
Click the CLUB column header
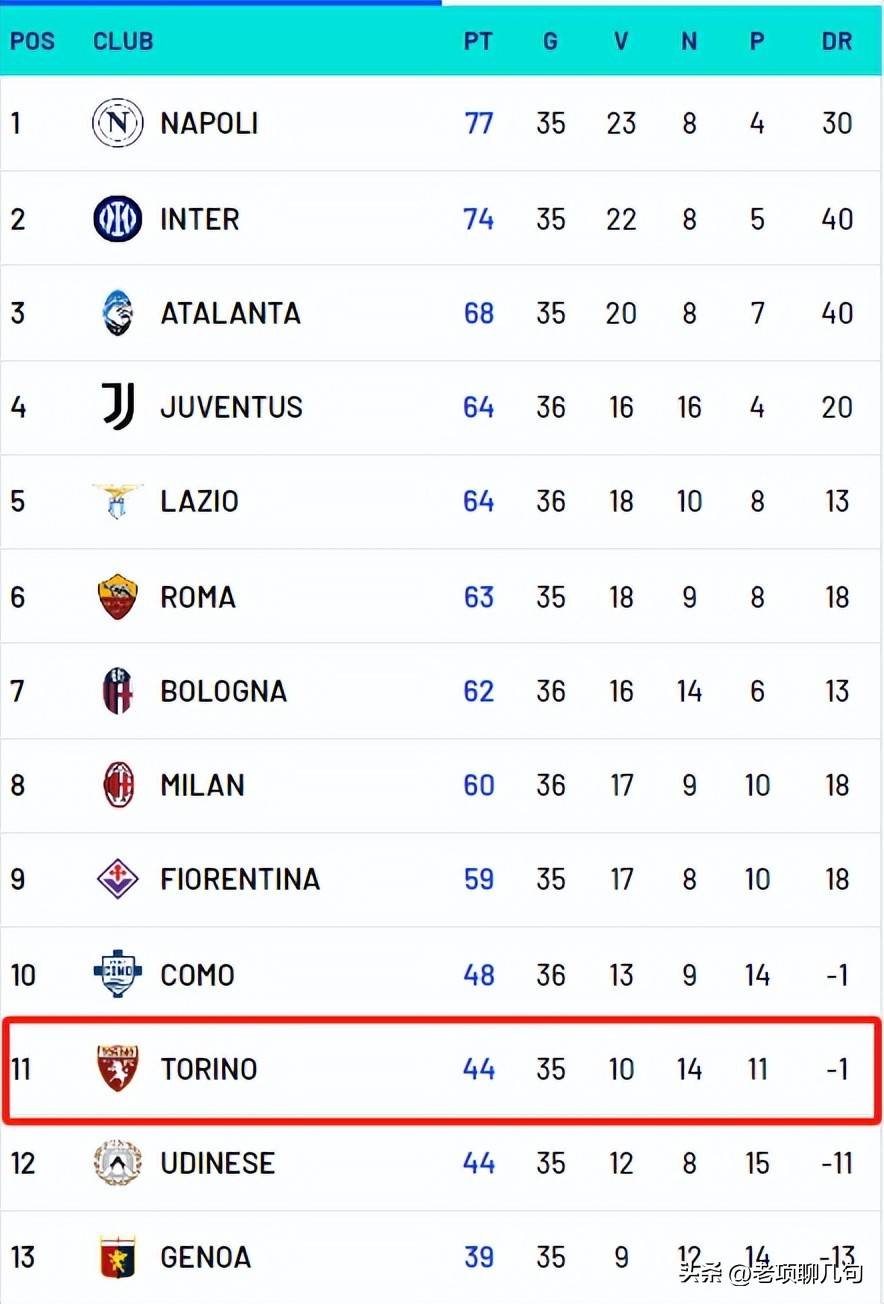123,41
